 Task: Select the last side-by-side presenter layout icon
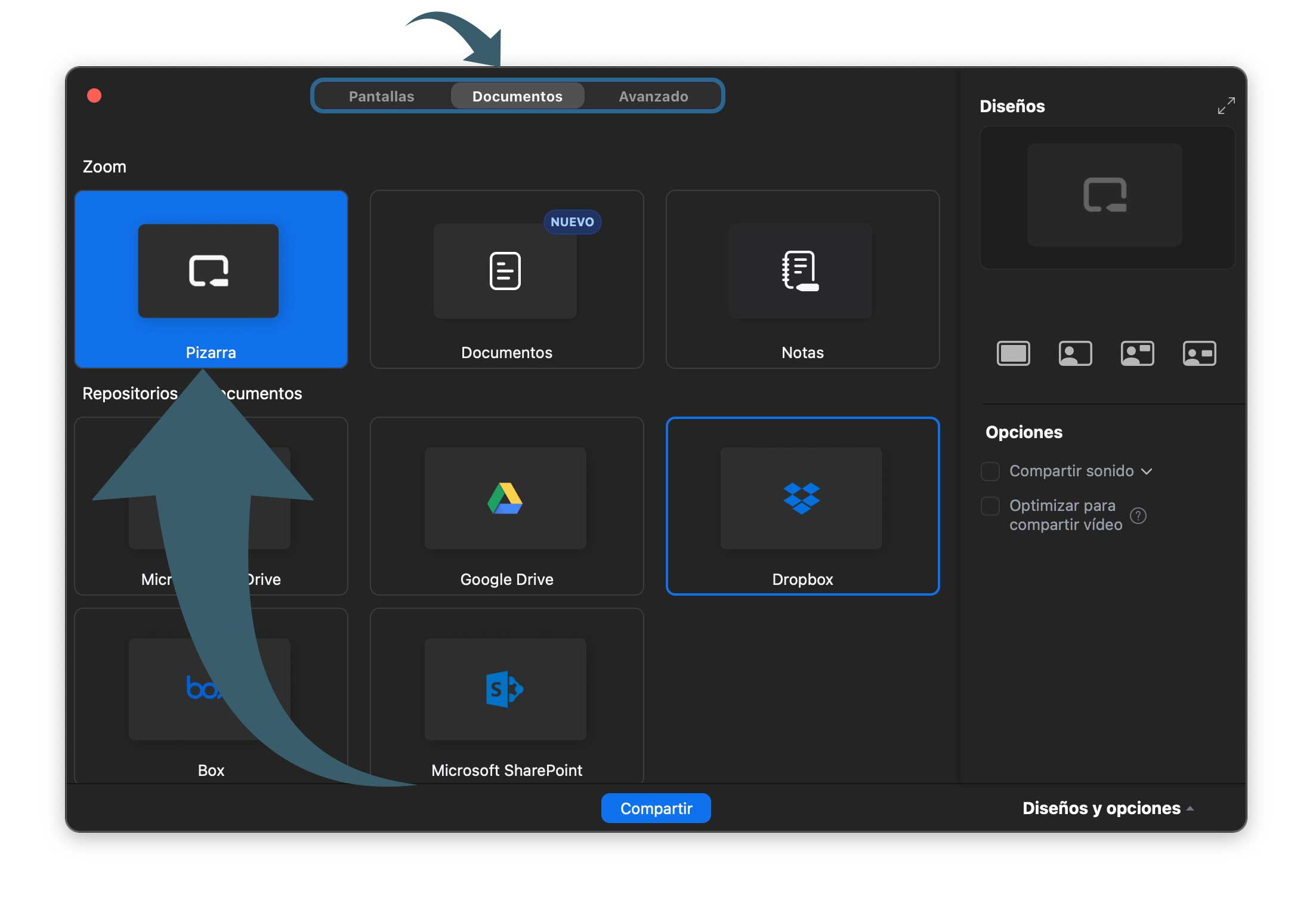point(1199,353)
